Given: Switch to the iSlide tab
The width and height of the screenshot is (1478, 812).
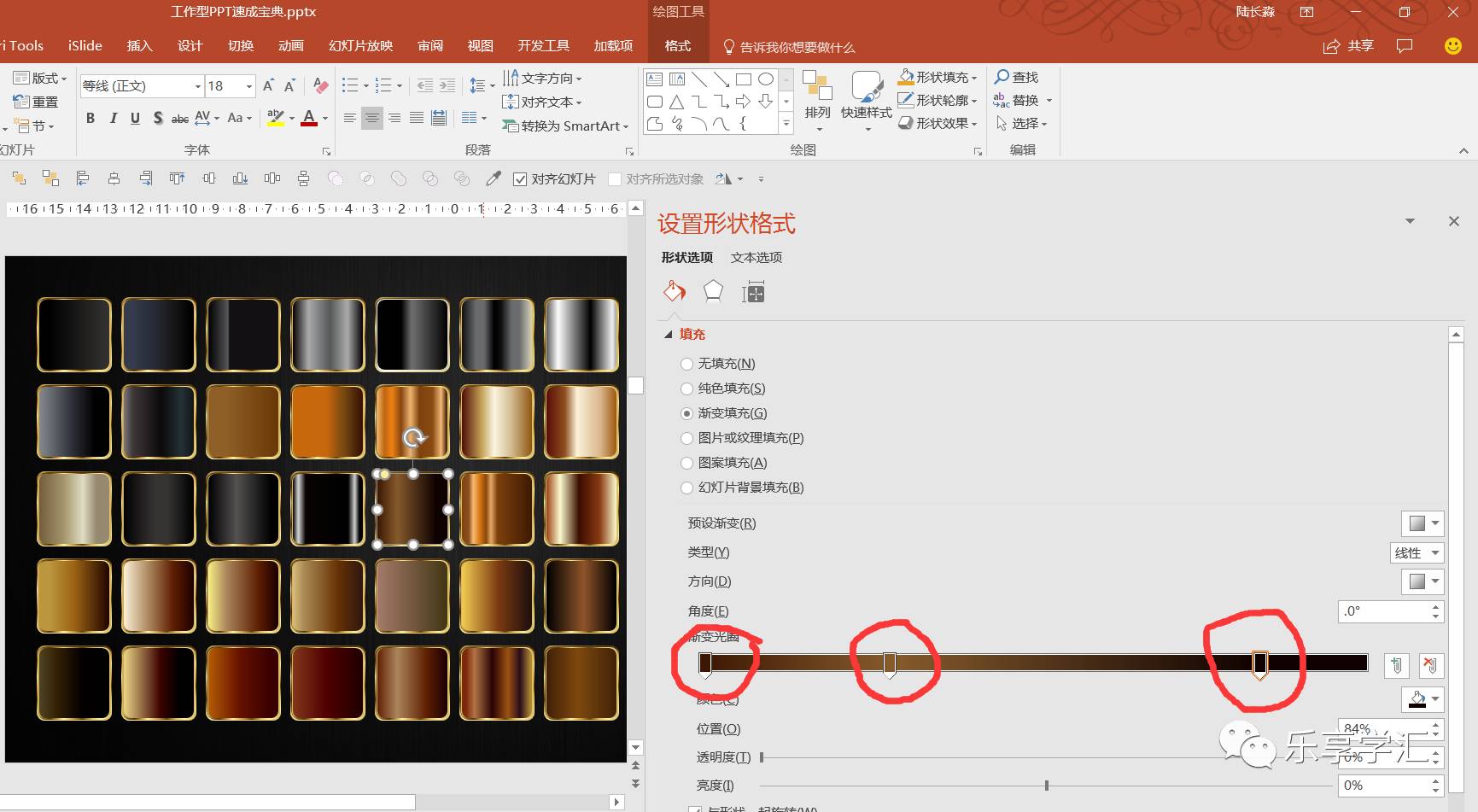Looking at the screenshot, I should coord(85,46).
